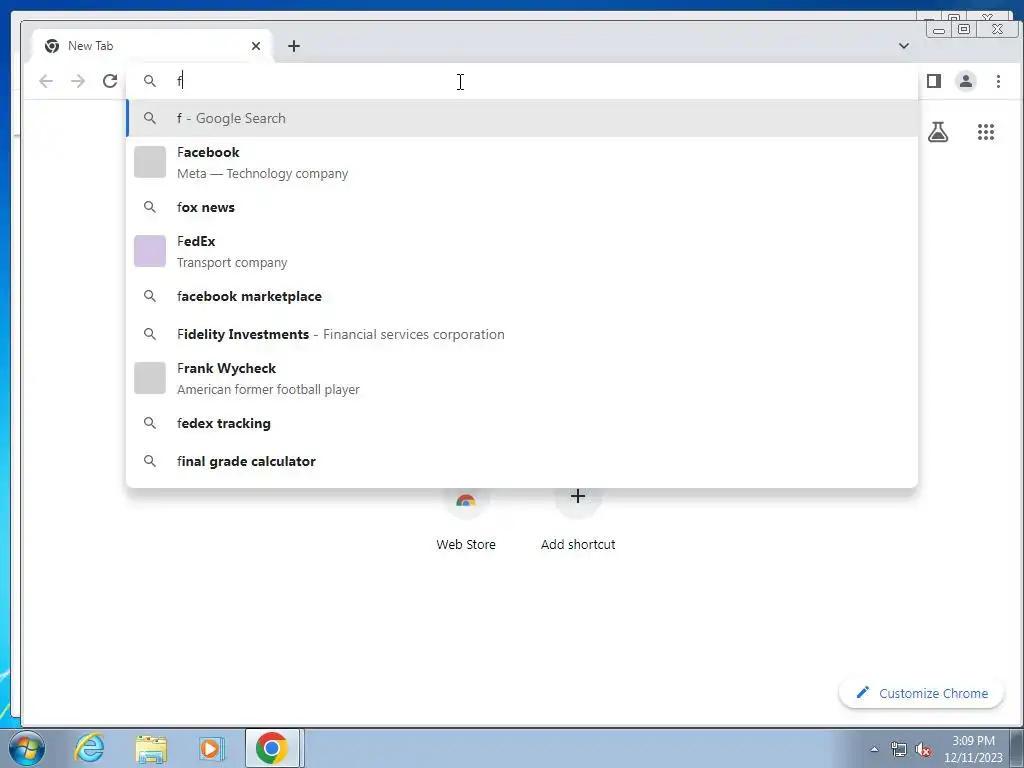Click the purple FedEx thumbnail

(x=150, y=251)
